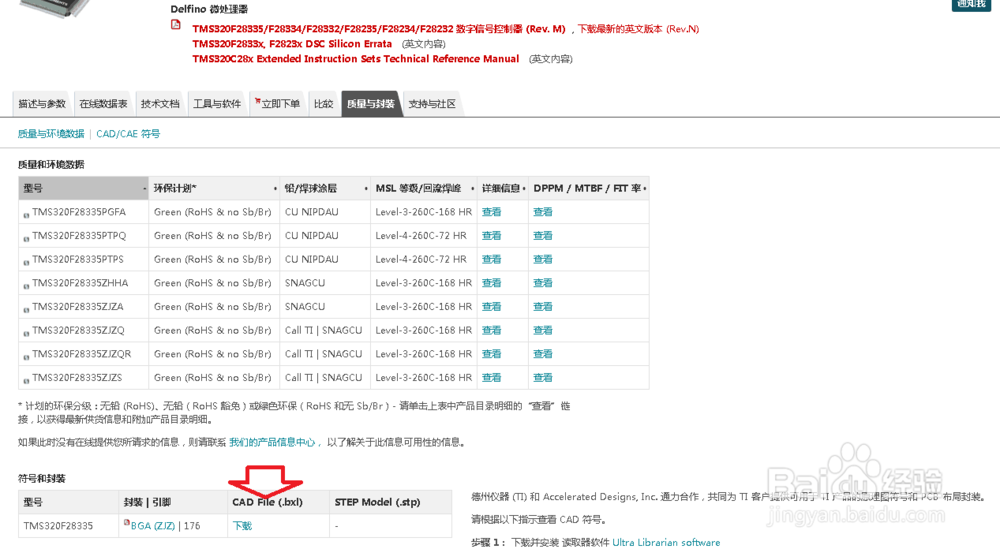Open the TMS320C28x Extended Instruction Sets manual
This screenshot has width=1000, height=549.
coord(356,59)
